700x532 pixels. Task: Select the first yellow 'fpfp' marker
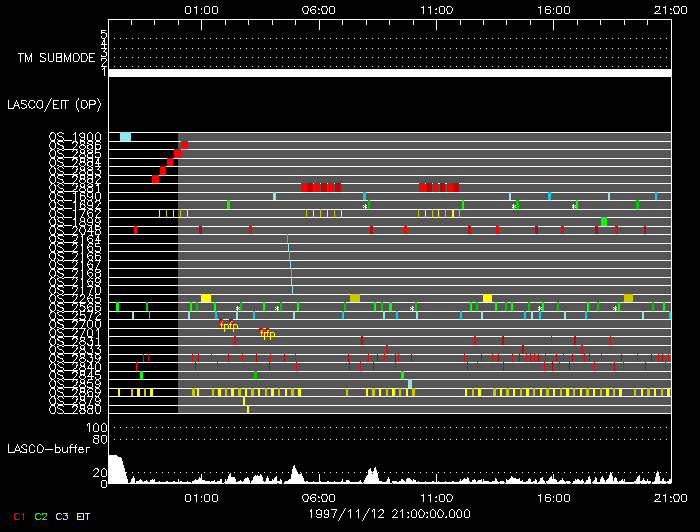(229, 326)
